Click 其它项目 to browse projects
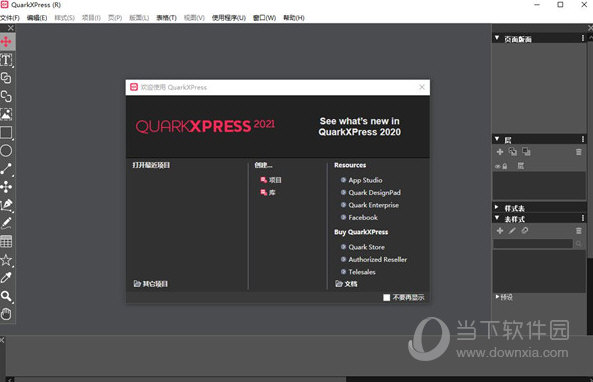 coord(151,284)
